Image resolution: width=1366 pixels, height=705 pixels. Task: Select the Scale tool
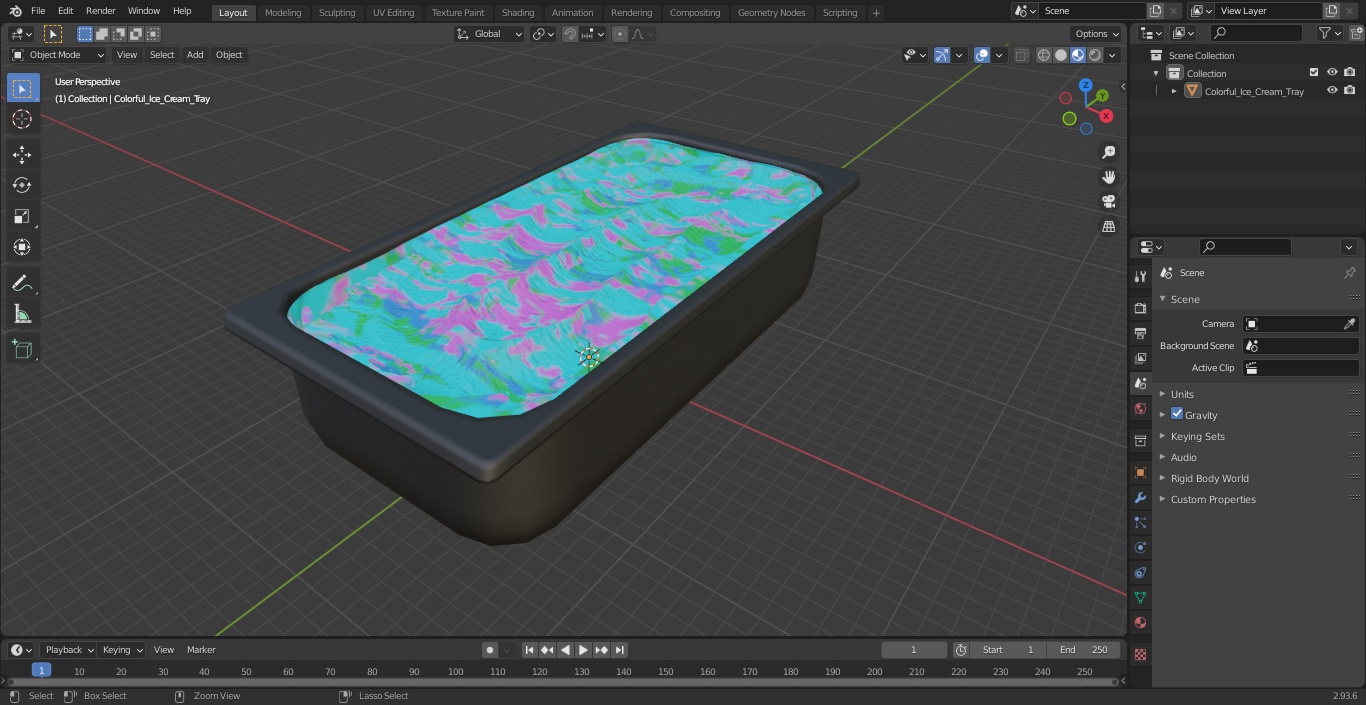[x=22, y=216]
